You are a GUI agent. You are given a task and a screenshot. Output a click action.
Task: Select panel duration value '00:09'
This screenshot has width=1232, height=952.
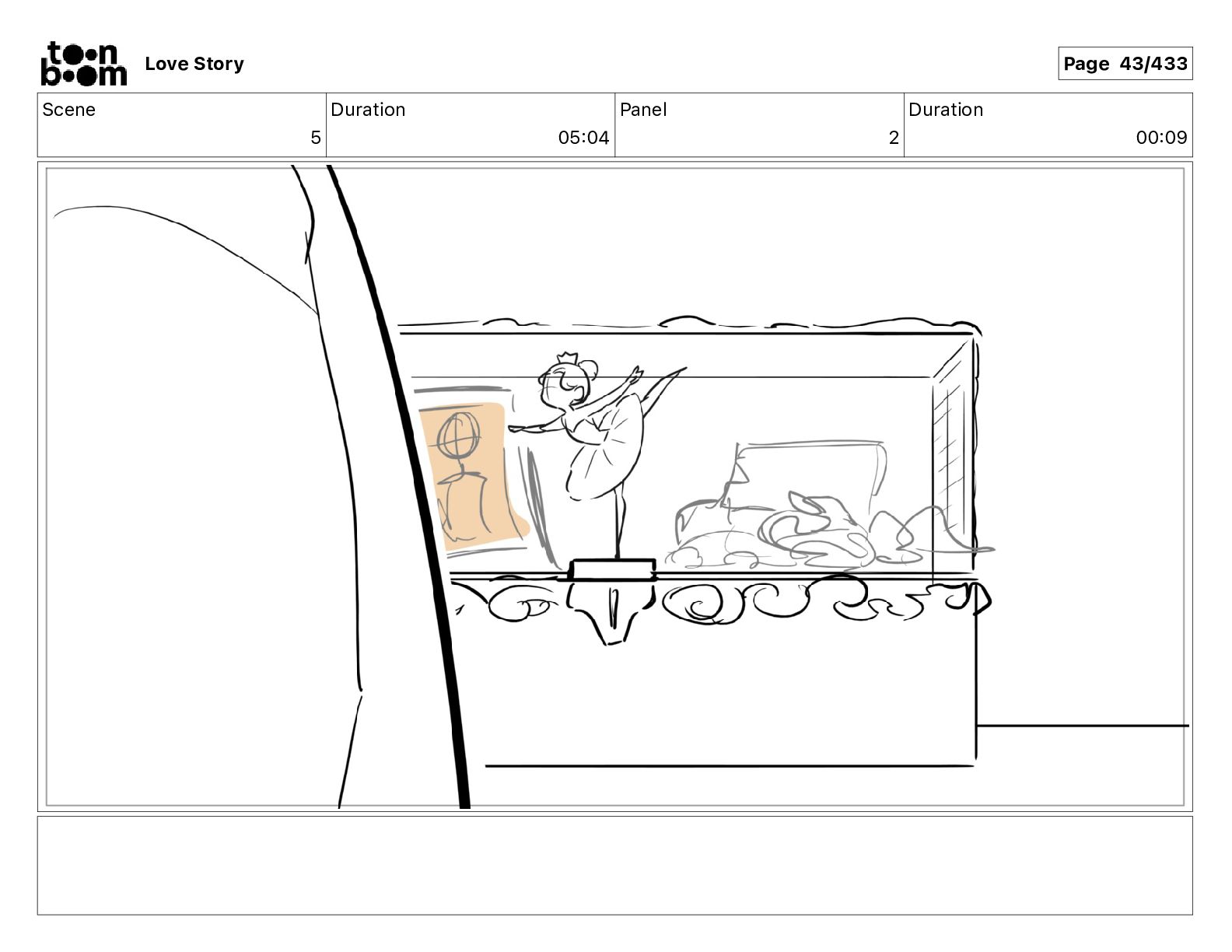[1161, 138]
